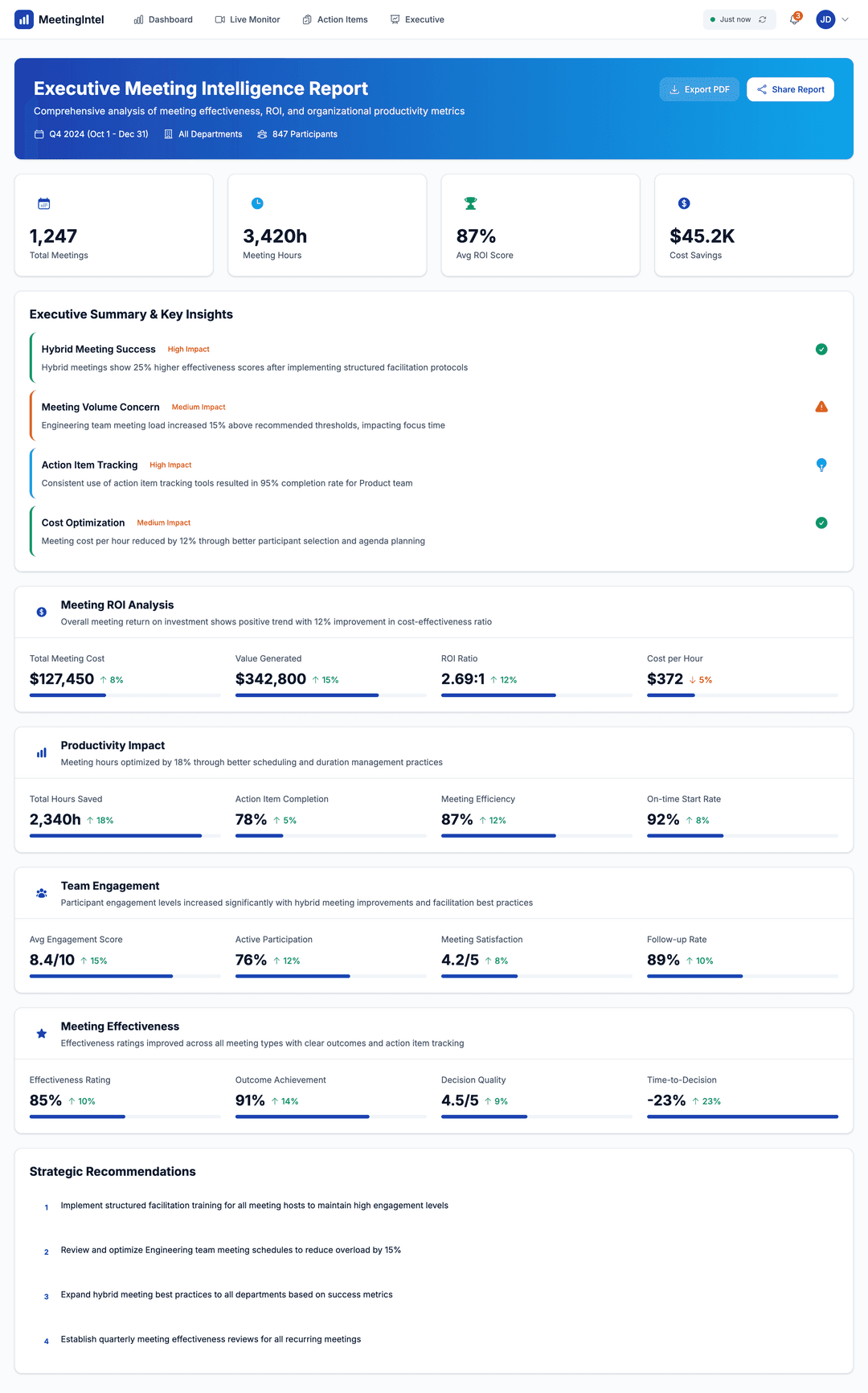Click the Hybrid Meeting Success checkmark icon
This screenshot has height=1393, width=868.
click(821, 349)
